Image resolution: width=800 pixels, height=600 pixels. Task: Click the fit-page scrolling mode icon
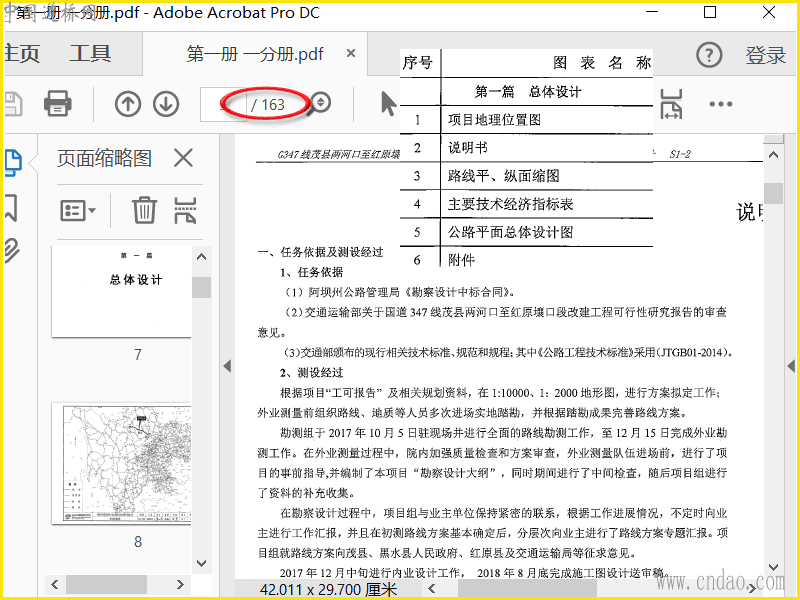(x=671, y=104)
